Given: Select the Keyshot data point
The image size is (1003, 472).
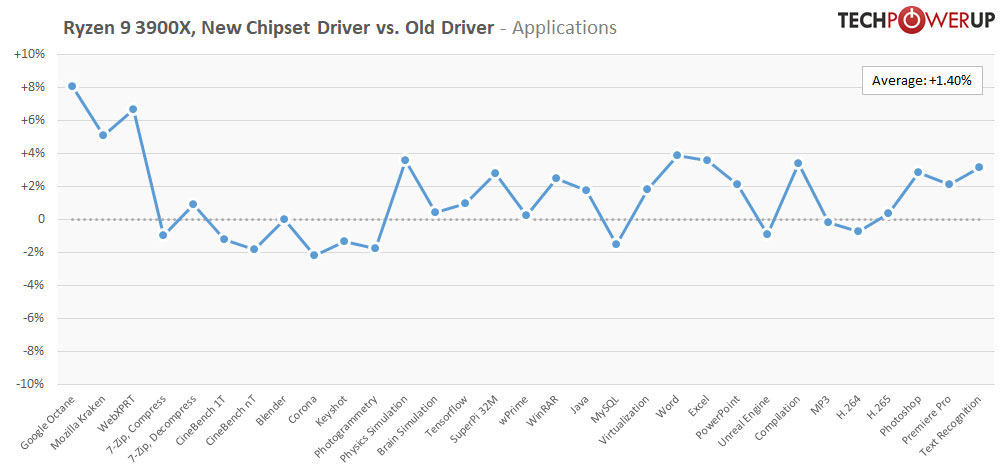Looking at the screenshot, I should coord(344,241).
